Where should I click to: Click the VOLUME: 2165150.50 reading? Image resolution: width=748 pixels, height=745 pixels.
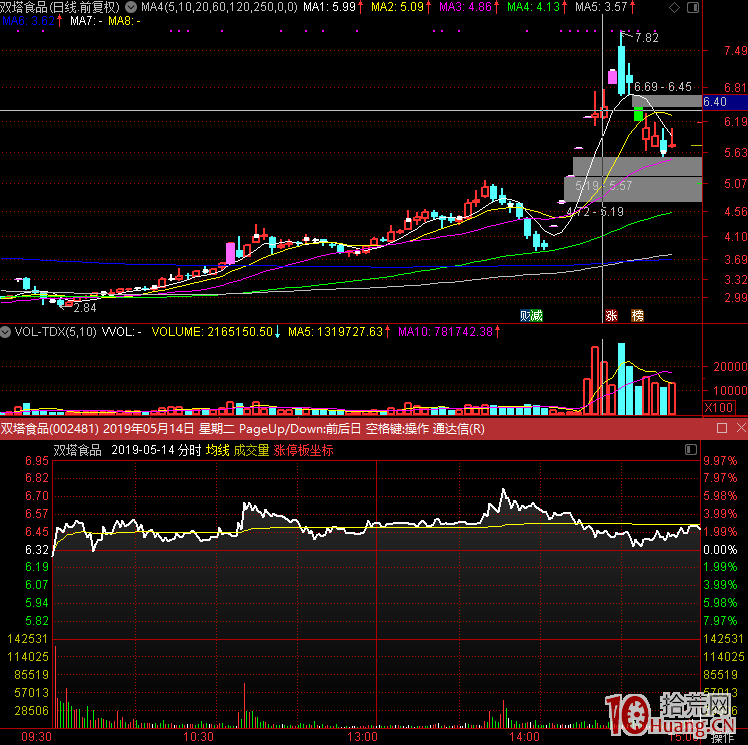(212, 331)
